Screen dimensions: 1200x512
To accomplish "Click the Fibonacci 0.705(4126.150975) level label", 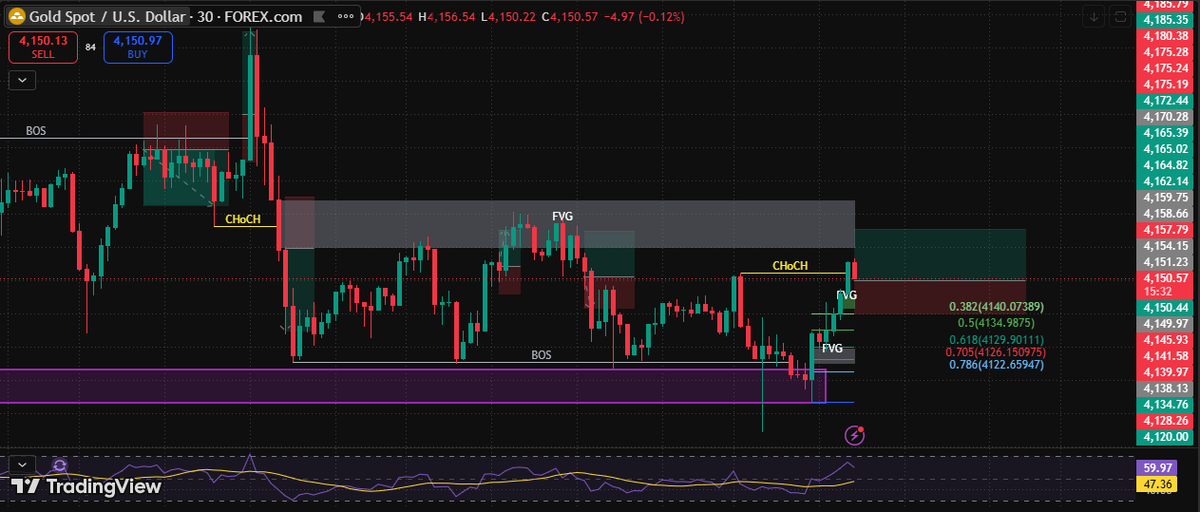I will pyautogui.click(x=996, y=352).
